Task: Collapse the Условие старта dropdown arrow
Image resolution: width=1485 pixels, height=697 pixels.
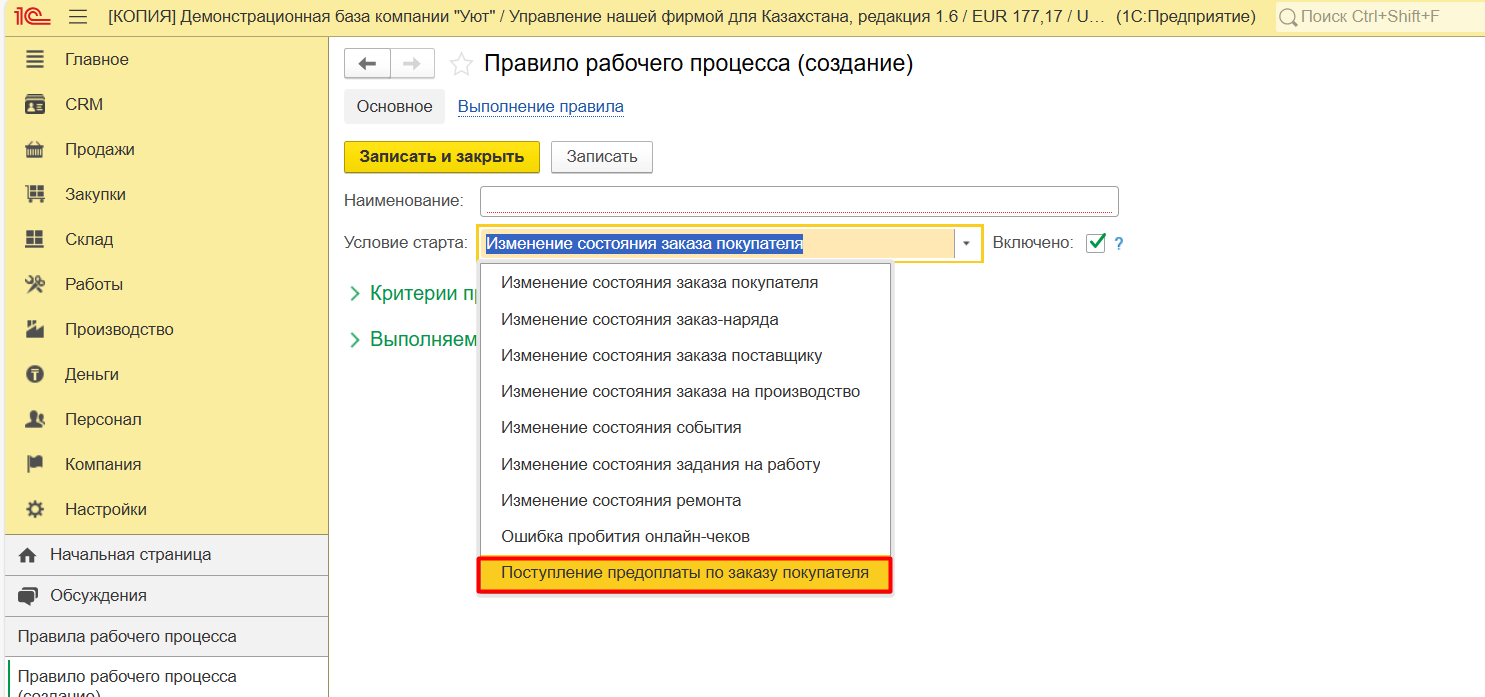Action: point(966,243)
